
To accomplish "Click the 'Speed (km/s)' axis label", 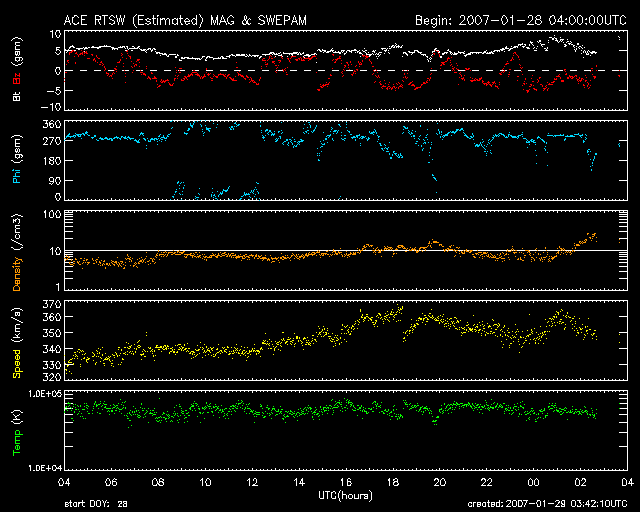I will click(x=17, y=343).
